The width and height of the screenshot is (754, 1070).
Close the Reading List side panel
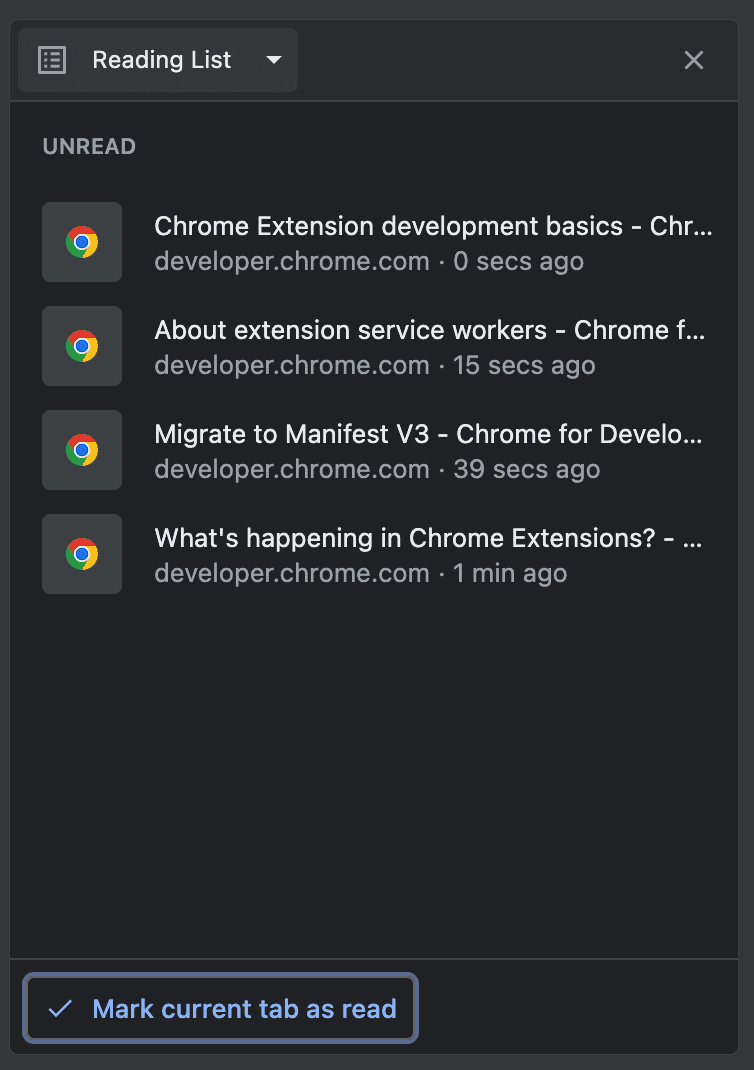694,60
